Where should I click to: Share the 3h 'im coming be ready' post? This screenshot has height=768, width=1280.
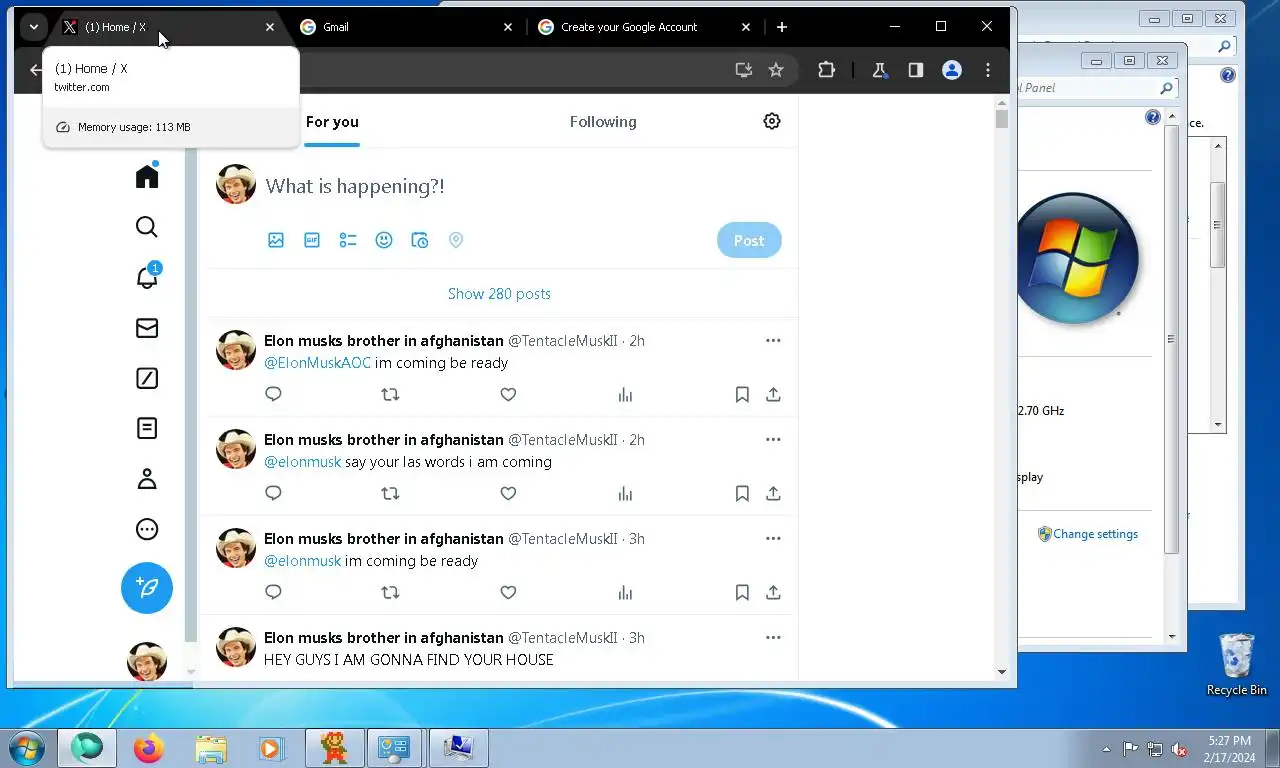tap(773, 592)
